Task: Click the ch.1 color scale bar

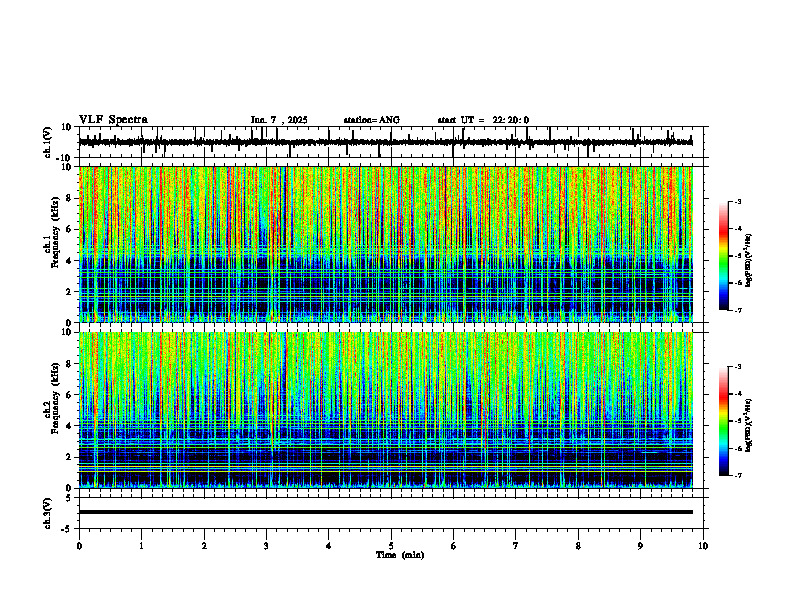Action: click(723, 256)
